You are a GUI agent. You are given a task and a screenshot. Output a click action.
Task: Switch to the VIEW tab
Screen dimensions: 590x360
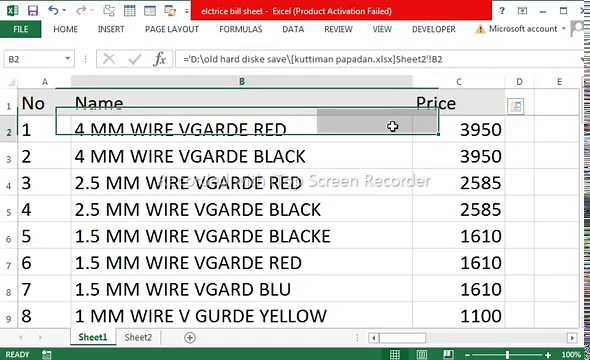(382, 29)
